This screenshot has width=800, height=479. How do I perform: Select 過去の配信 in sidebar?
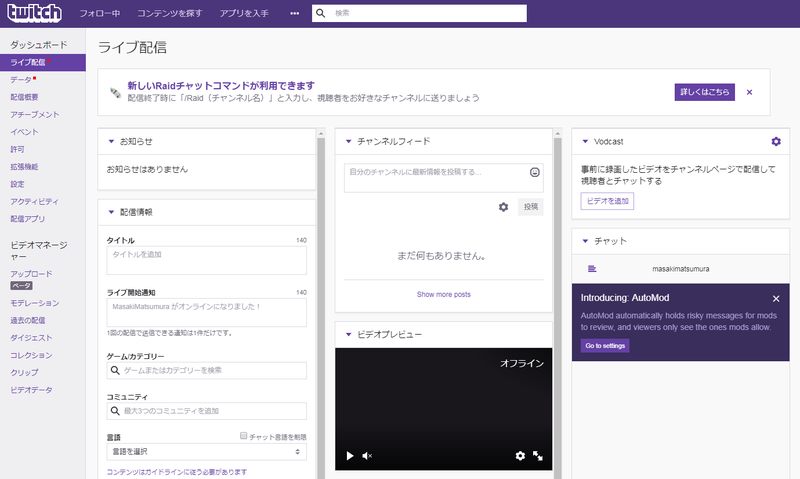tap(28, 320)
